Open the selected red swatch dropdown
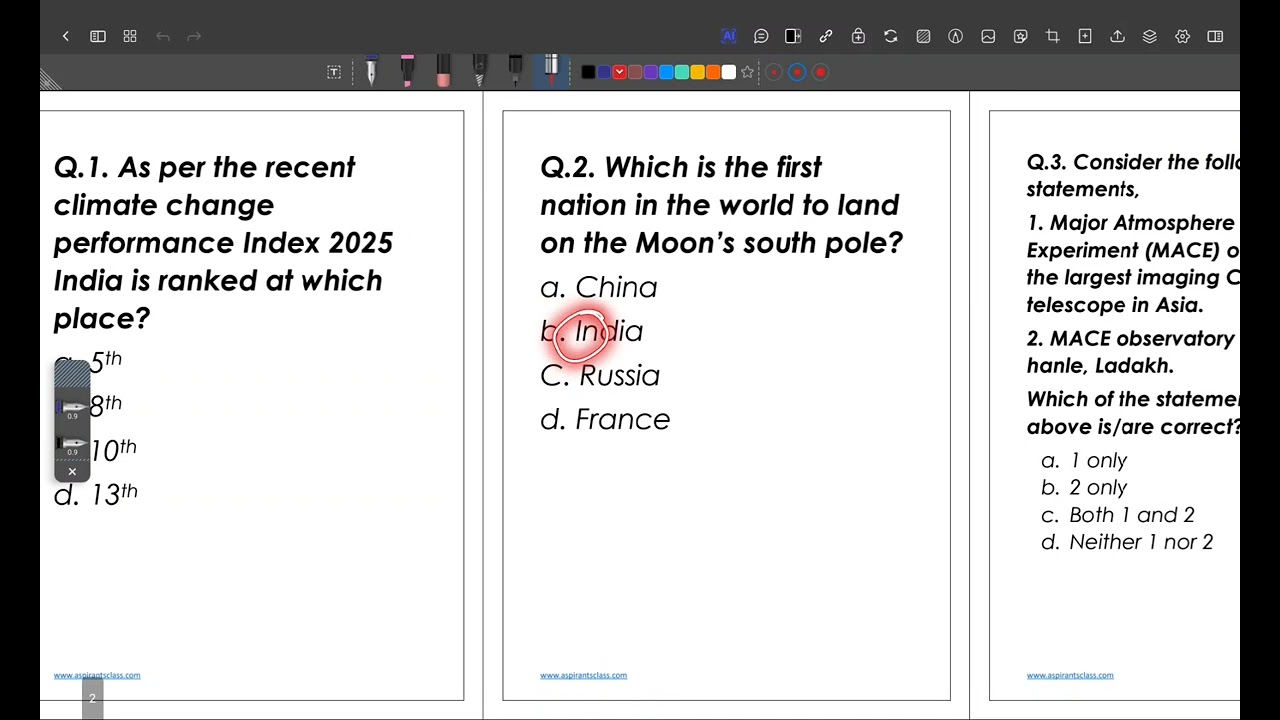Image resolution: width=1280 pixels, height=720 pixels. [x=620, y=72]
